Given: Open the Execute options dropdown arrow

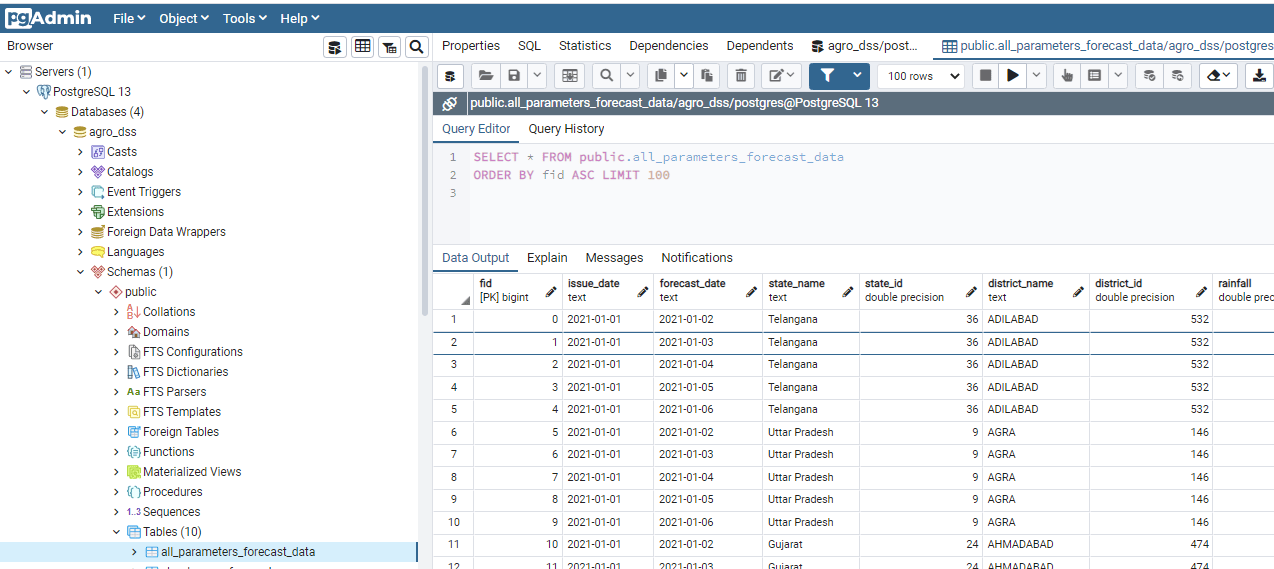Looking at the screenshot, I should (x=1036, y=75).
